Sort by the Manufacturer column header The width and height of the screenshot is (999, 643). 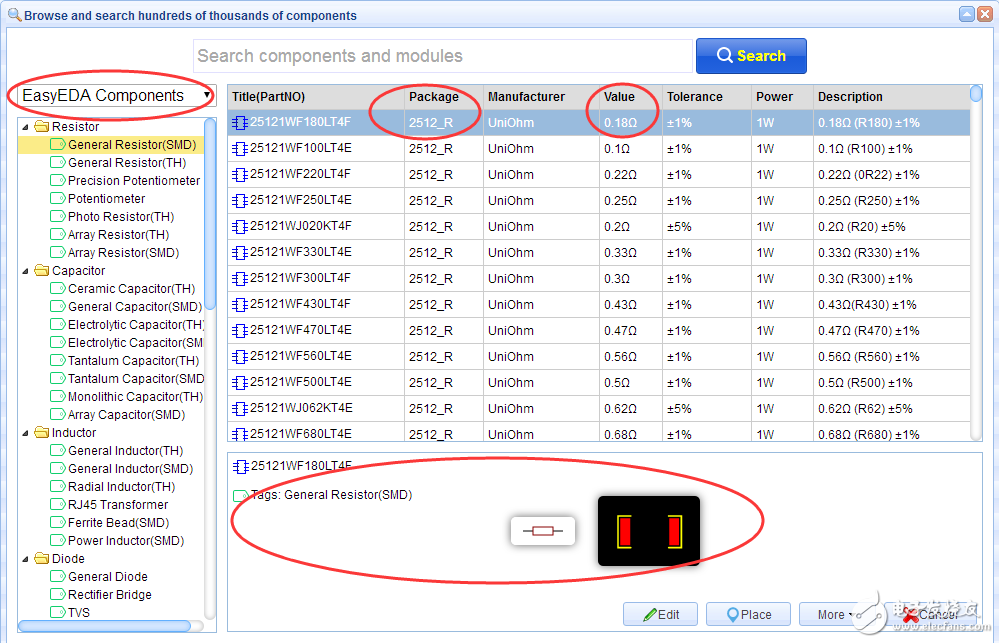tap(526, 97)
